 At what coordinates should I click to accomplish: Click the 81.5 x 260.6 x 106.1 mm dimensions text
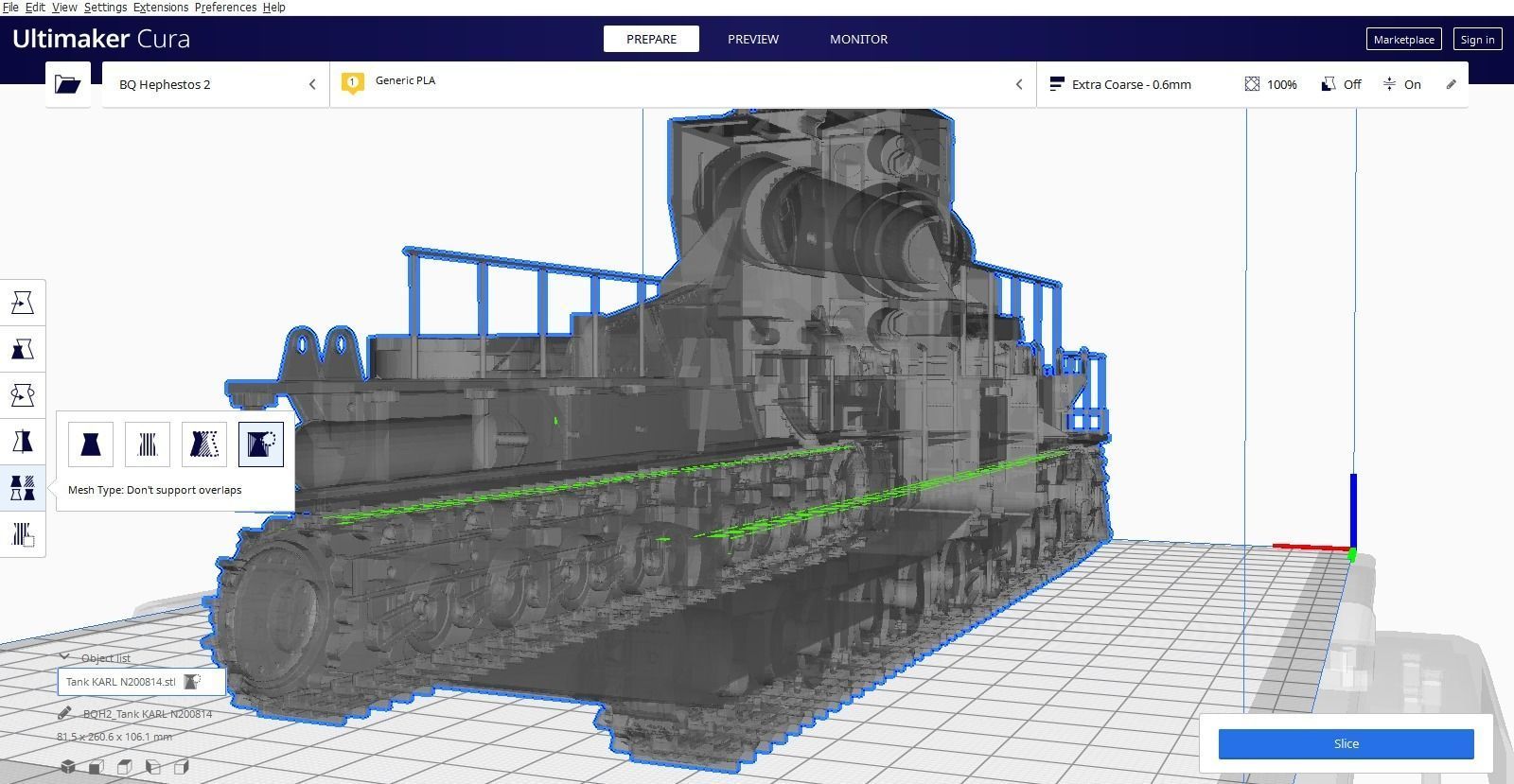[114, 737]
